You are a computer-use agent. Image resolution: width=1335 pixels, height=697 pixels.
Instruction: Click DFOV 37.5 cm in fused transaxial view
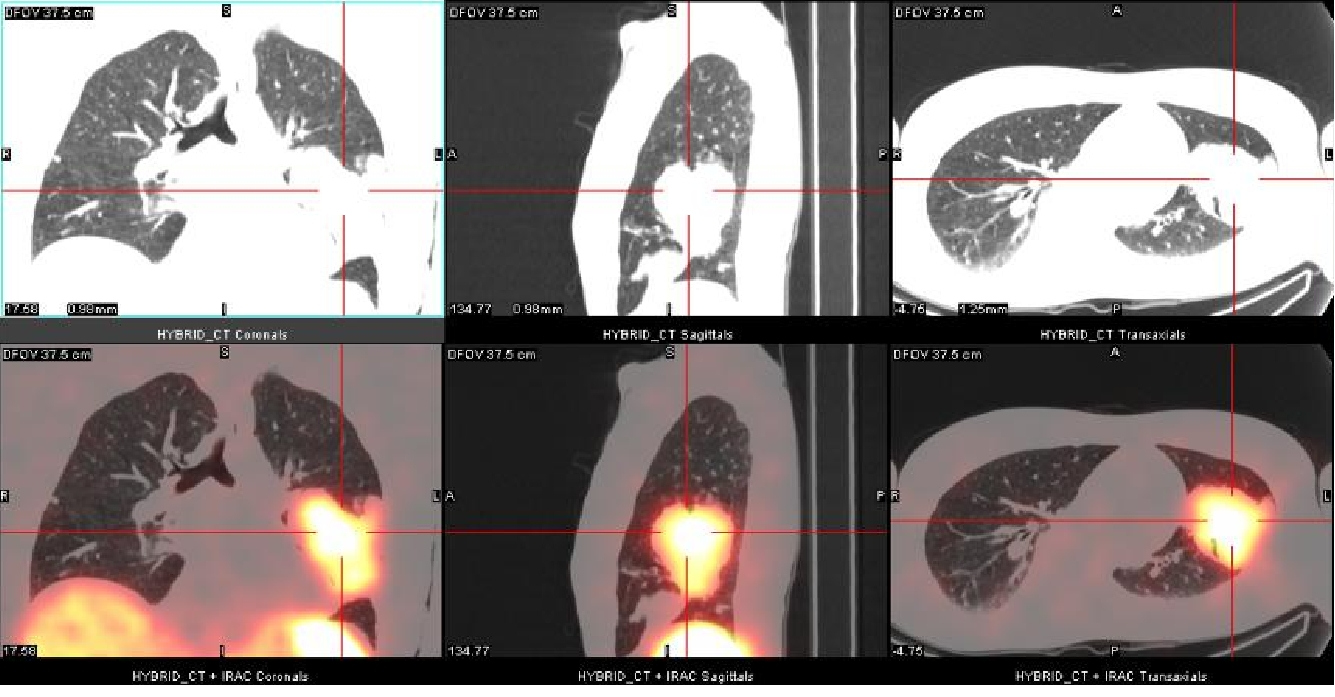(938, 355)
